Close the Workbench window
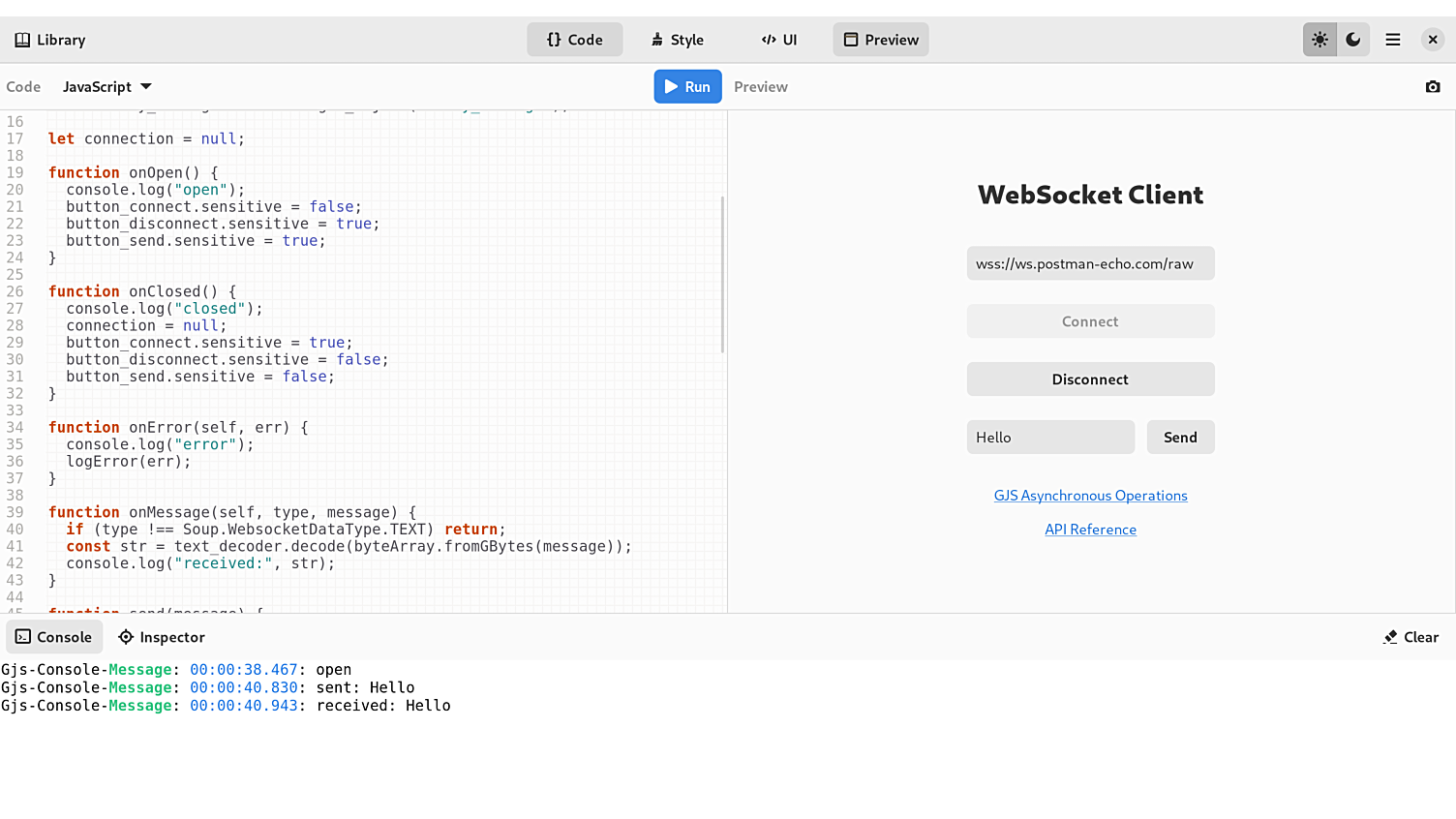Screen dimensions: 1456x819 tap(1433, 40)
